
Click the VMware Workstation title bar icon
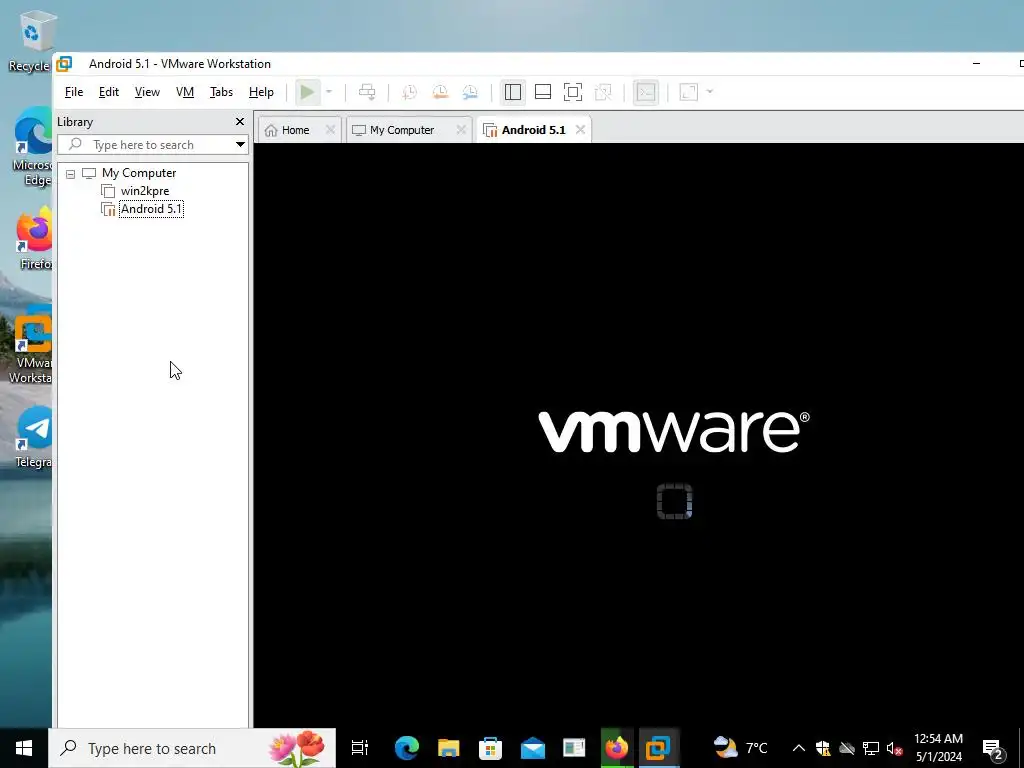64,63
